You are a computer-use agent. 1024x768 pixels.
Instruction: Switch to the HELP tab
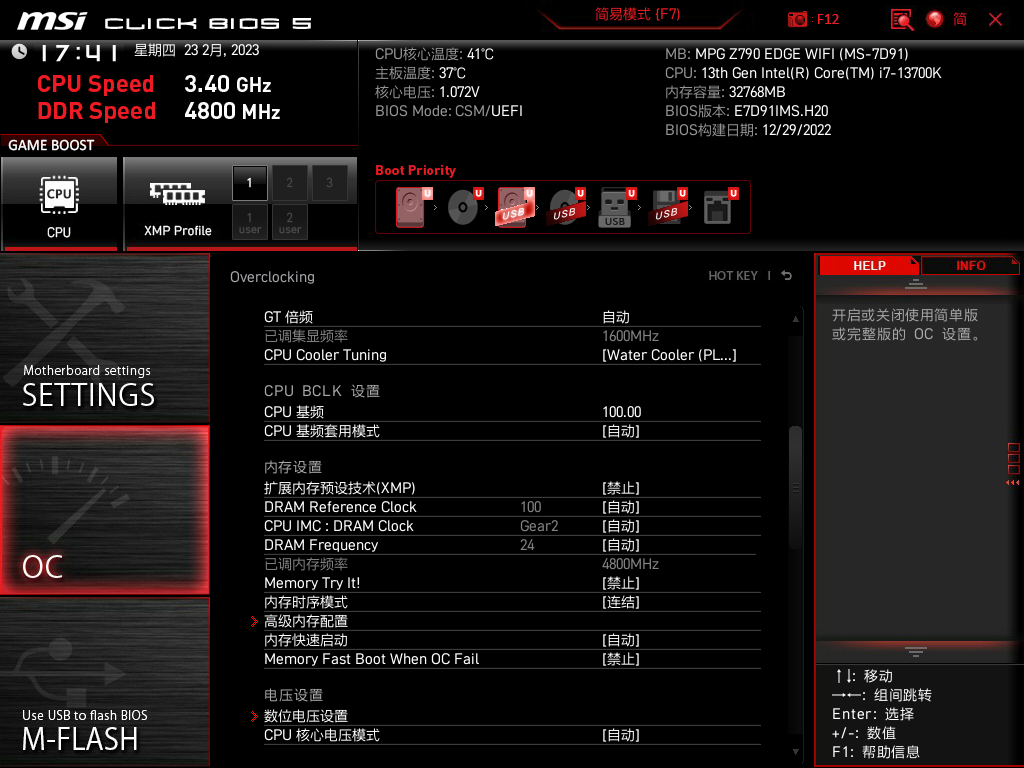pos(869,265)
